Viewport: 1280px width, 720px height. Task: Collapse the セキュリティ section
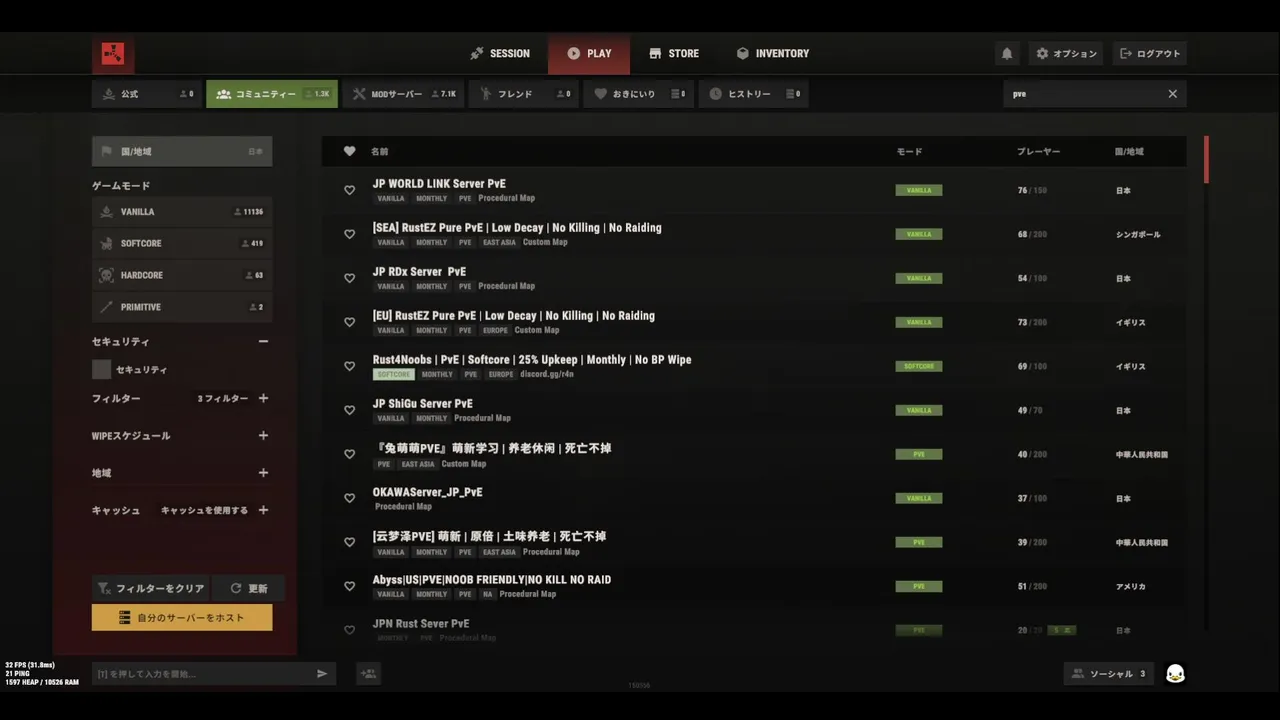[263, 341]
